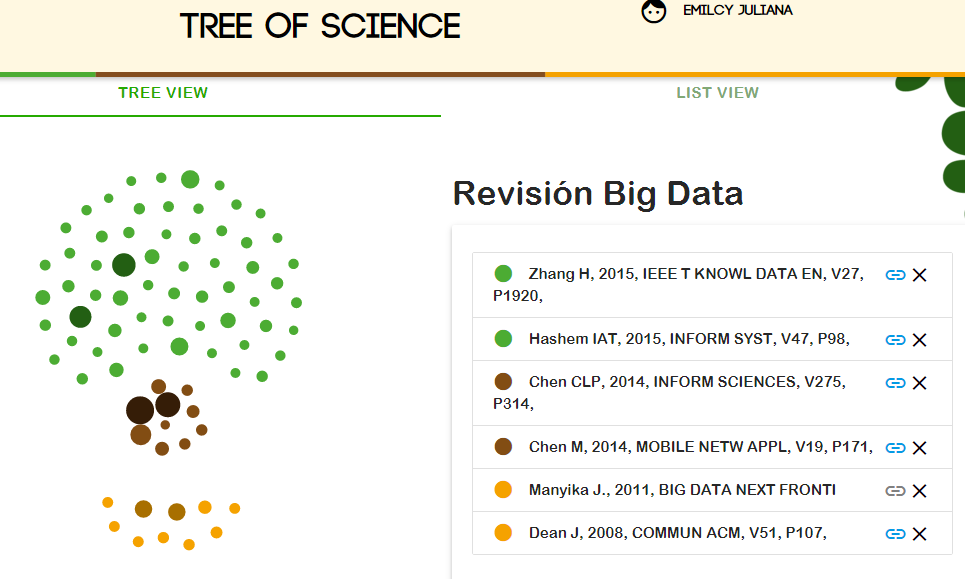Click the grey link icon for Manyika J.
This screenshot has height=579, width=965.
click(x=895, y=491)
